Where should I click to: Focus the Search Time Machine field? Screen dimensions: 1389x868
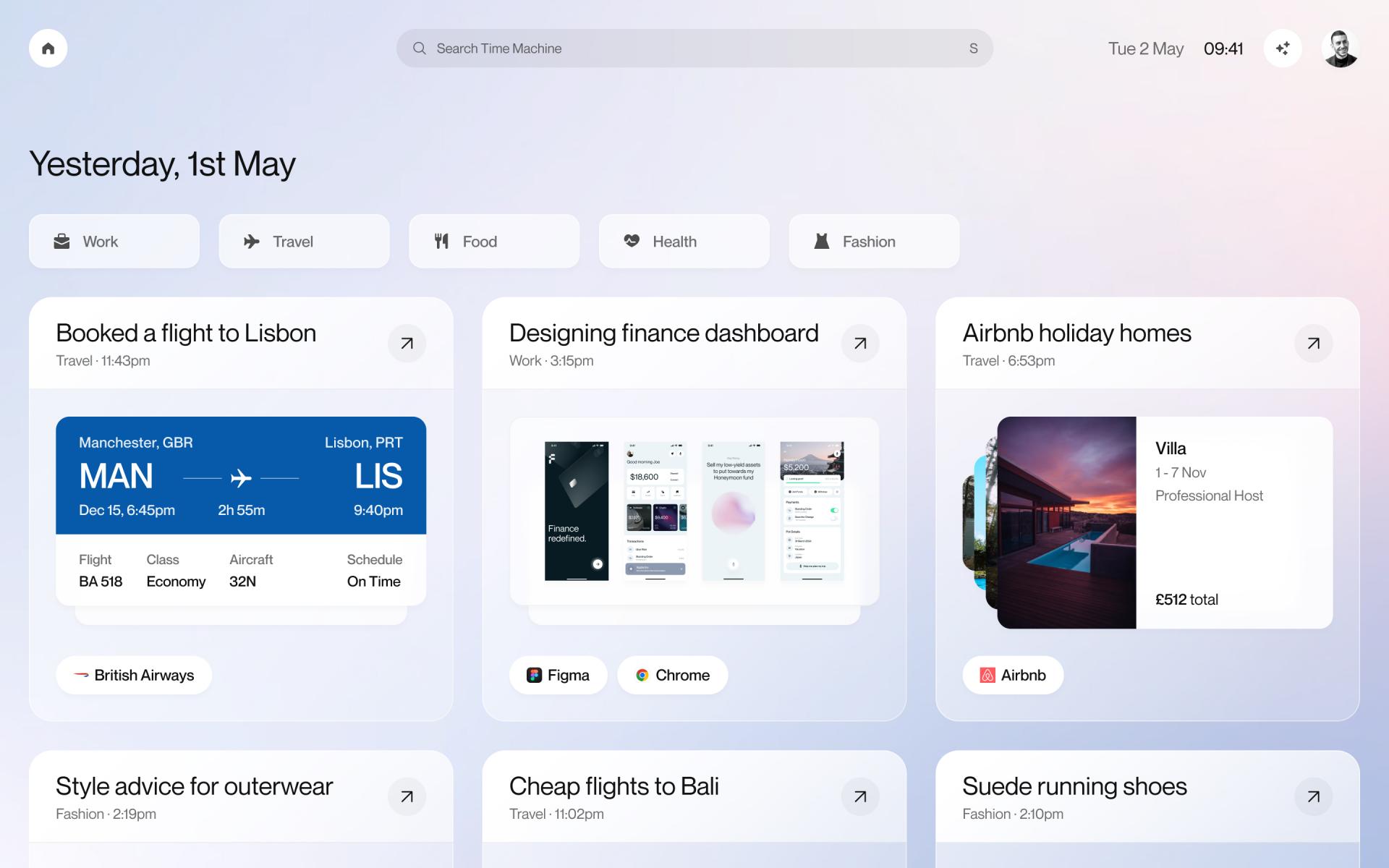click(693, 48)
